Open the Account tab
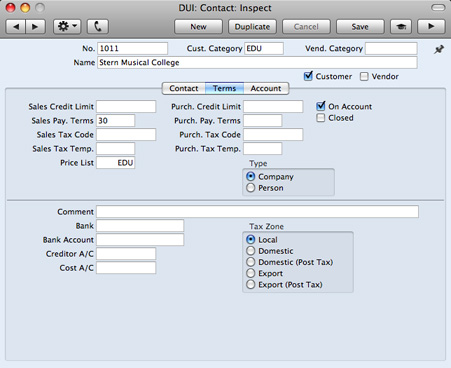451x368 pixels. (x=266, y=88)
